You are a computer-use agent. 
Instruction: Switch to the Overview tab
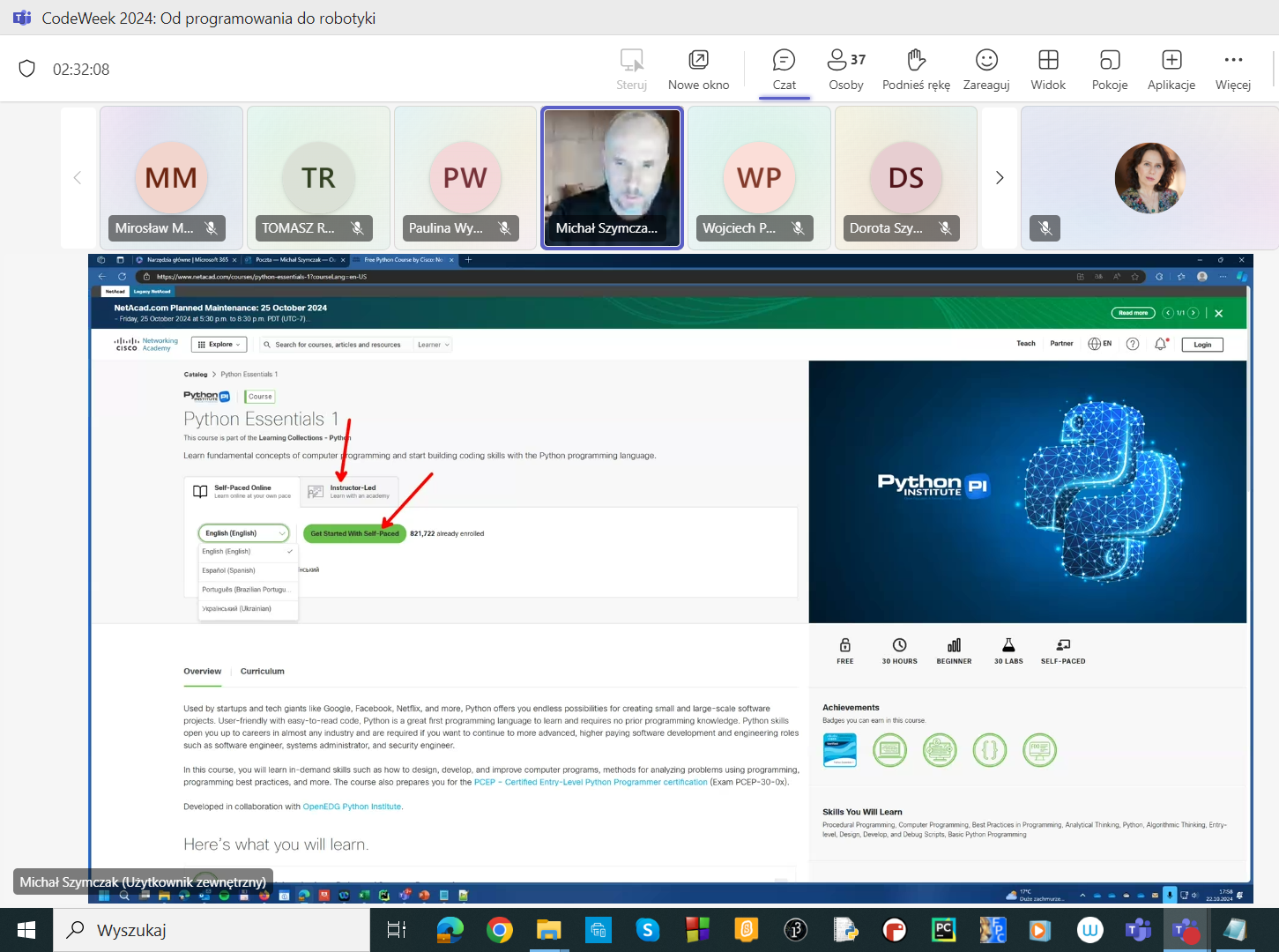tap(203, 672)
